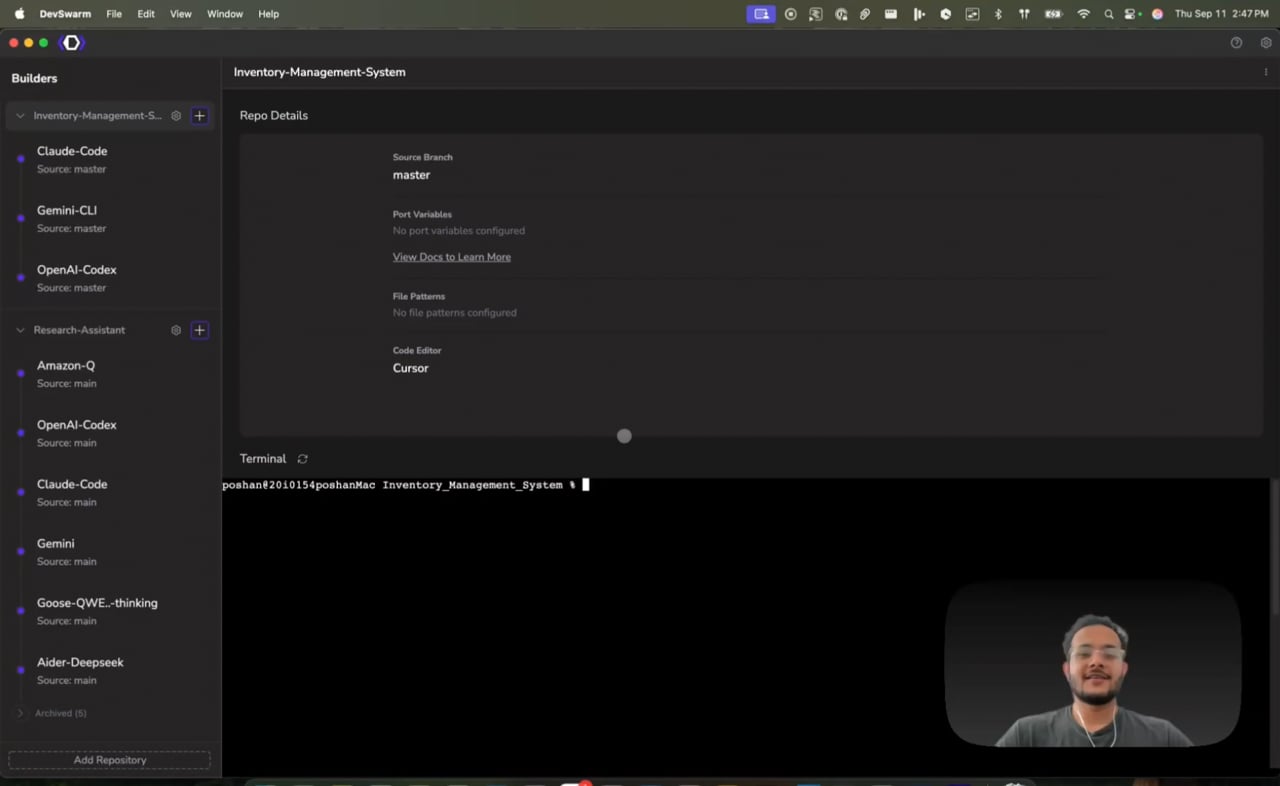1280x786 pixels.
Task: Expand the Archived (5) section
Action: tap(20, 713)
